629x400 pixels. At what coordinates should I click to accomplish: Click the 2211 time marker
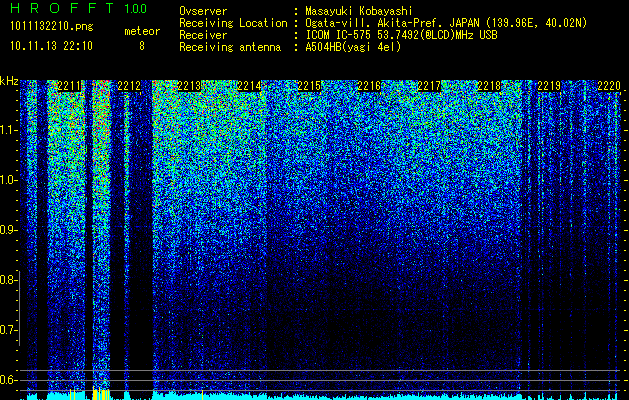point(69,86)
